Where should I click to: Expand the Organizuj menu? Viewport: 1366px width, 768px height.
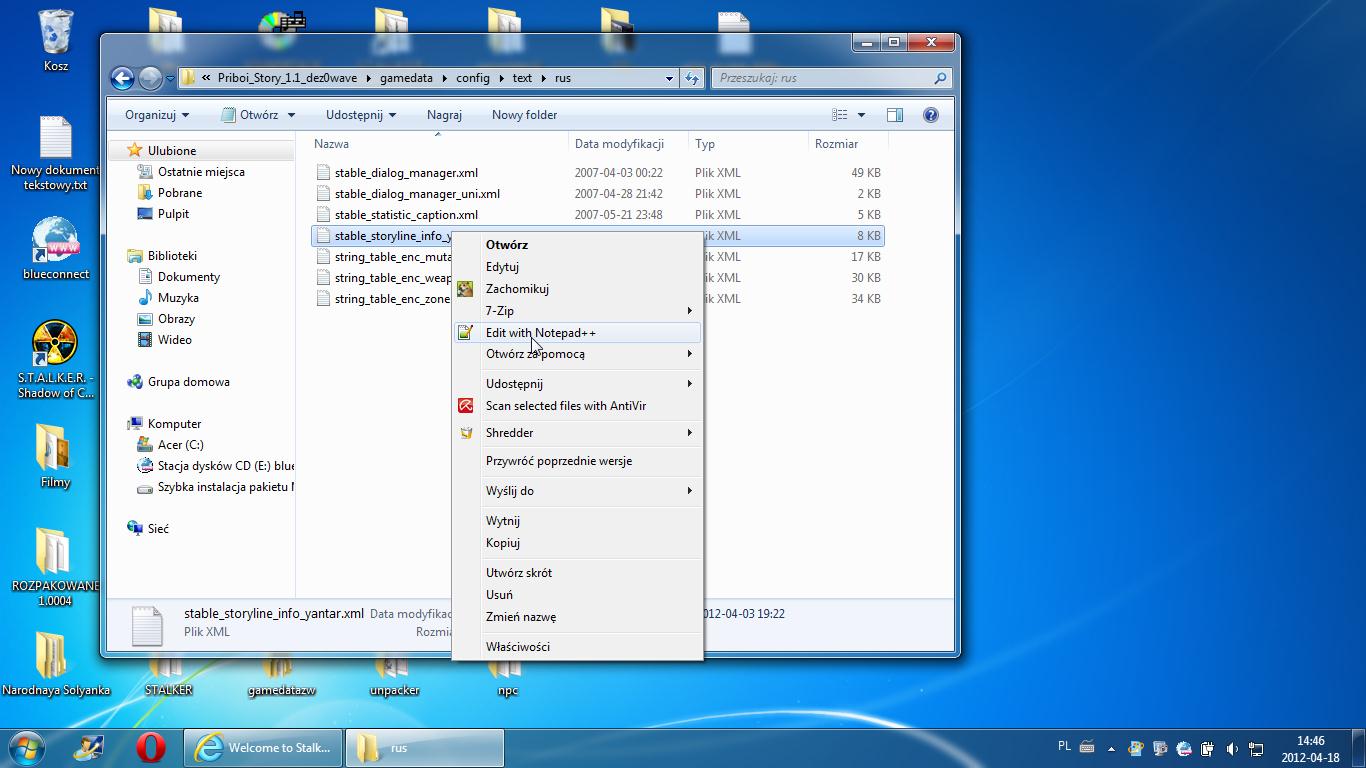(157, 115)
